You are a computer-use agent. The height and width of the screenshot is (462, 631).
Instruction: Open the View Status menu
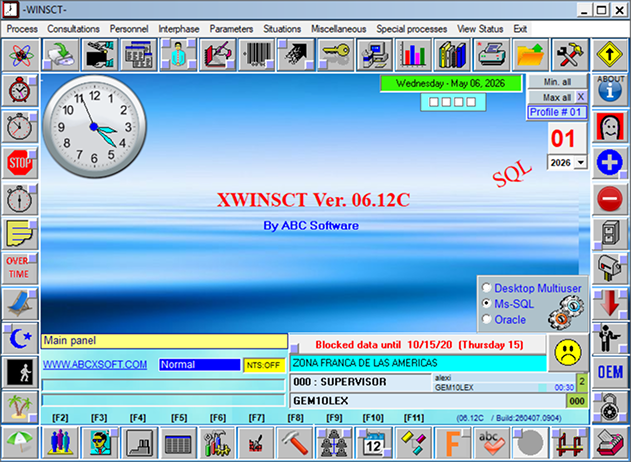pyautogui.click(x=480, y=29)
